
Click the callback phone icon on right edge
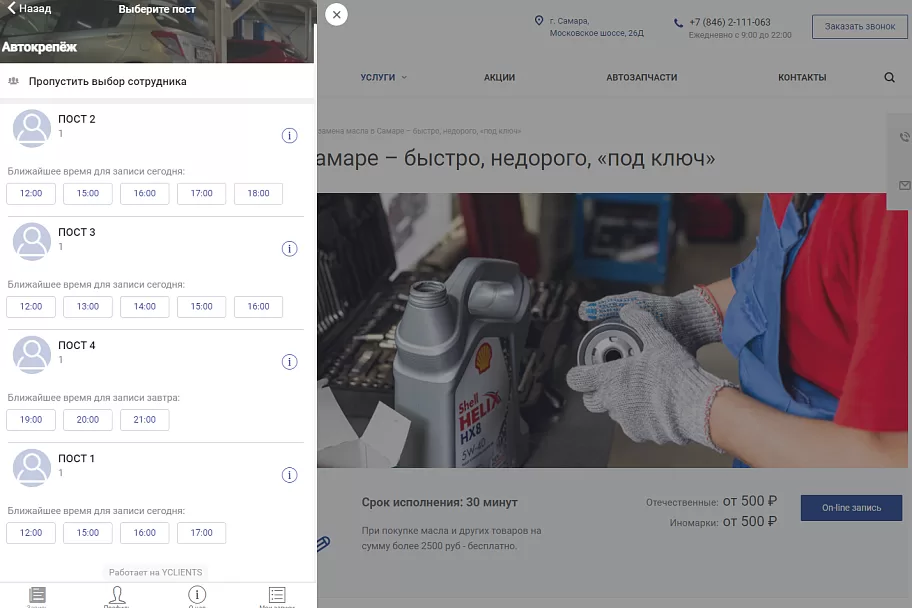904,137
